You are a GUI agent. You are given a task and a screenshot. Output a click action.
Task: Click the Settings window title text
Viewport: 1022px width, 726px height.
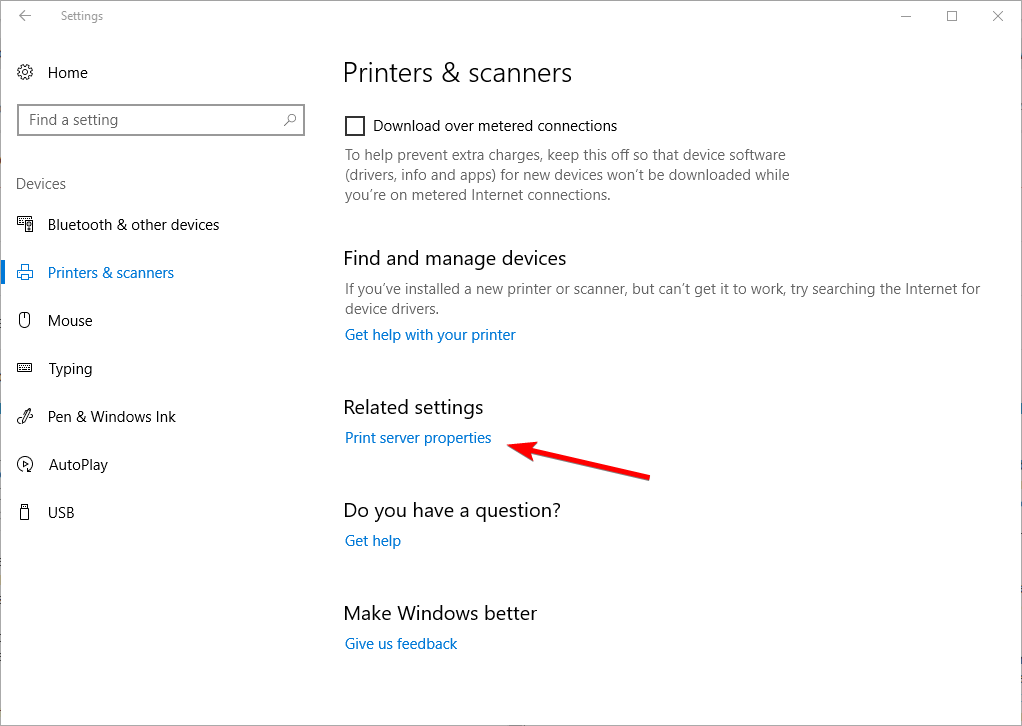click(x=82, y=16)
